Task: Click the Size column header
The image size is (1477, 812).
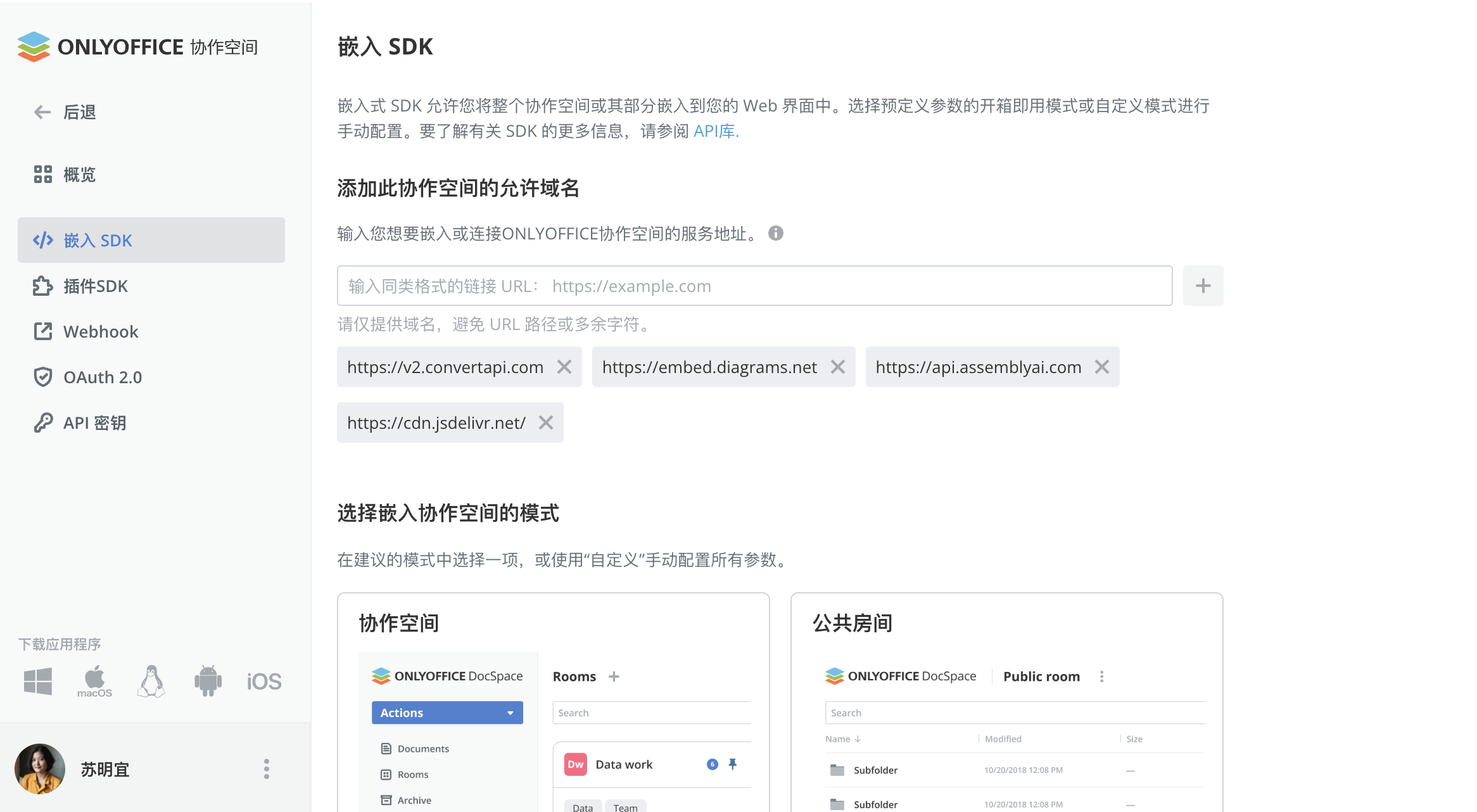Action: tap(1134, 739)
